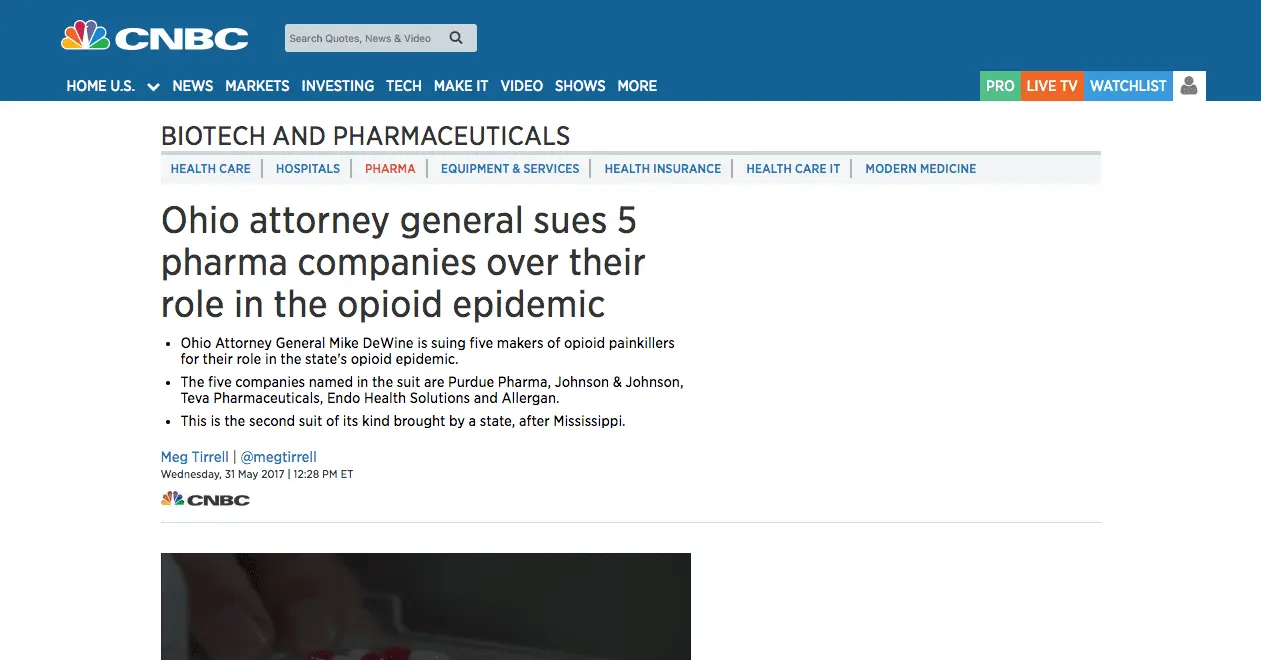1261x660 pixels.
Task: Open the INVESTING menu
Action: [x=337, y=86]
